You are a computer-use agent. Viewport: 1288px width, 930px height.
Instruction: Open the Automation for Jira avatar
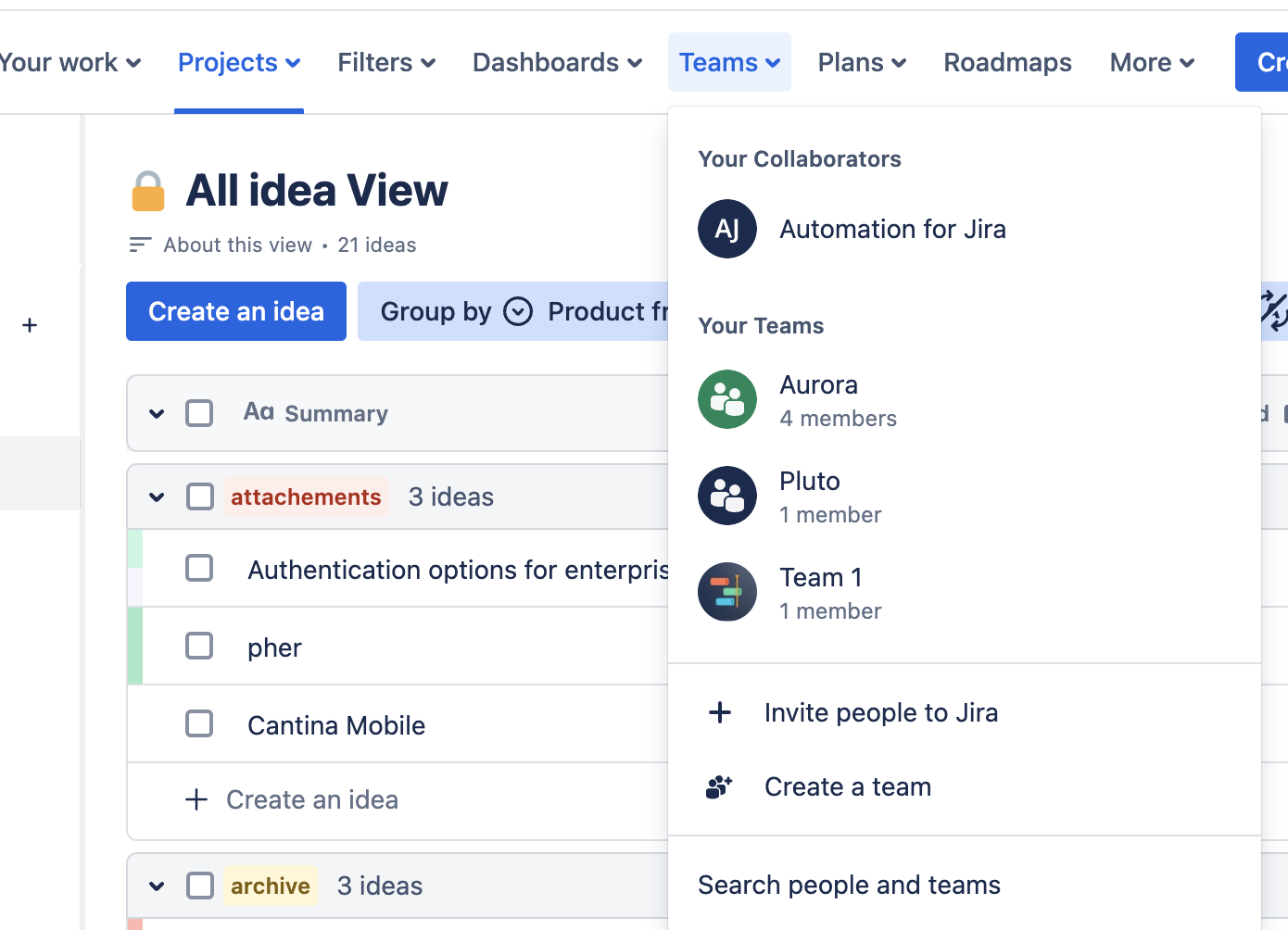point(727,229)
